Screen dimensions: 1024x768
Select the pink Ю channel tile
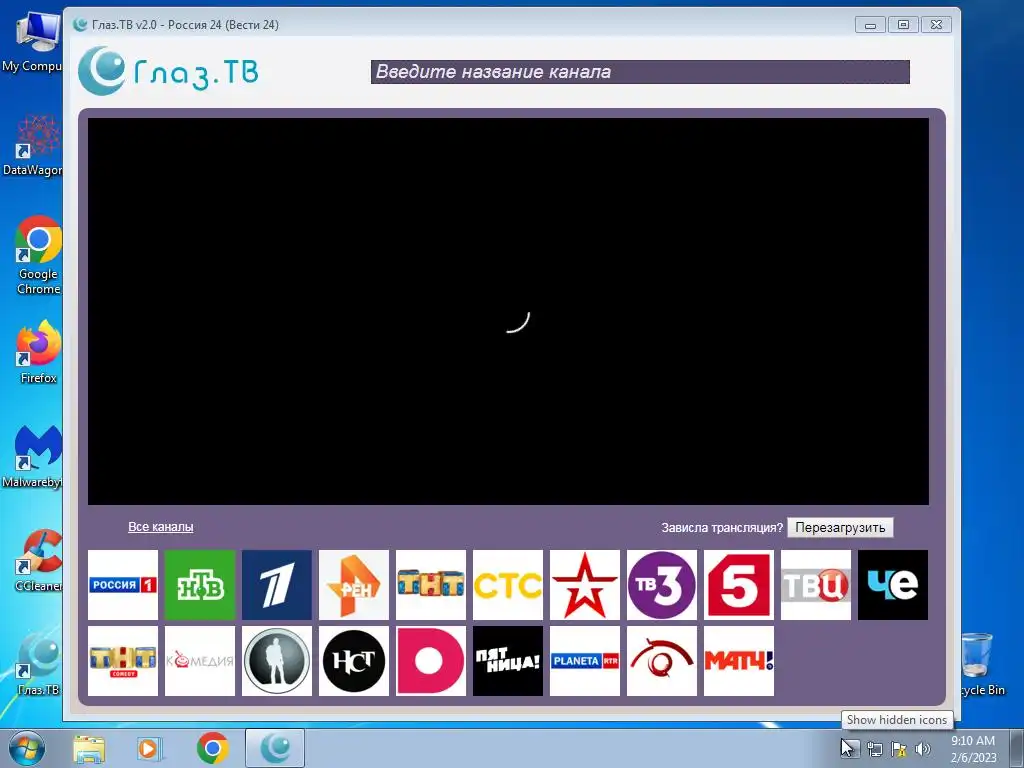(431, 661)
